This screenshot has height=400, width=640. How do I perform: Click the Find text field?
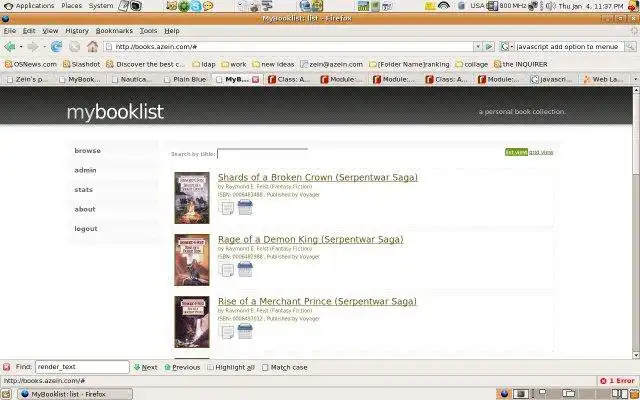[82, 367]
